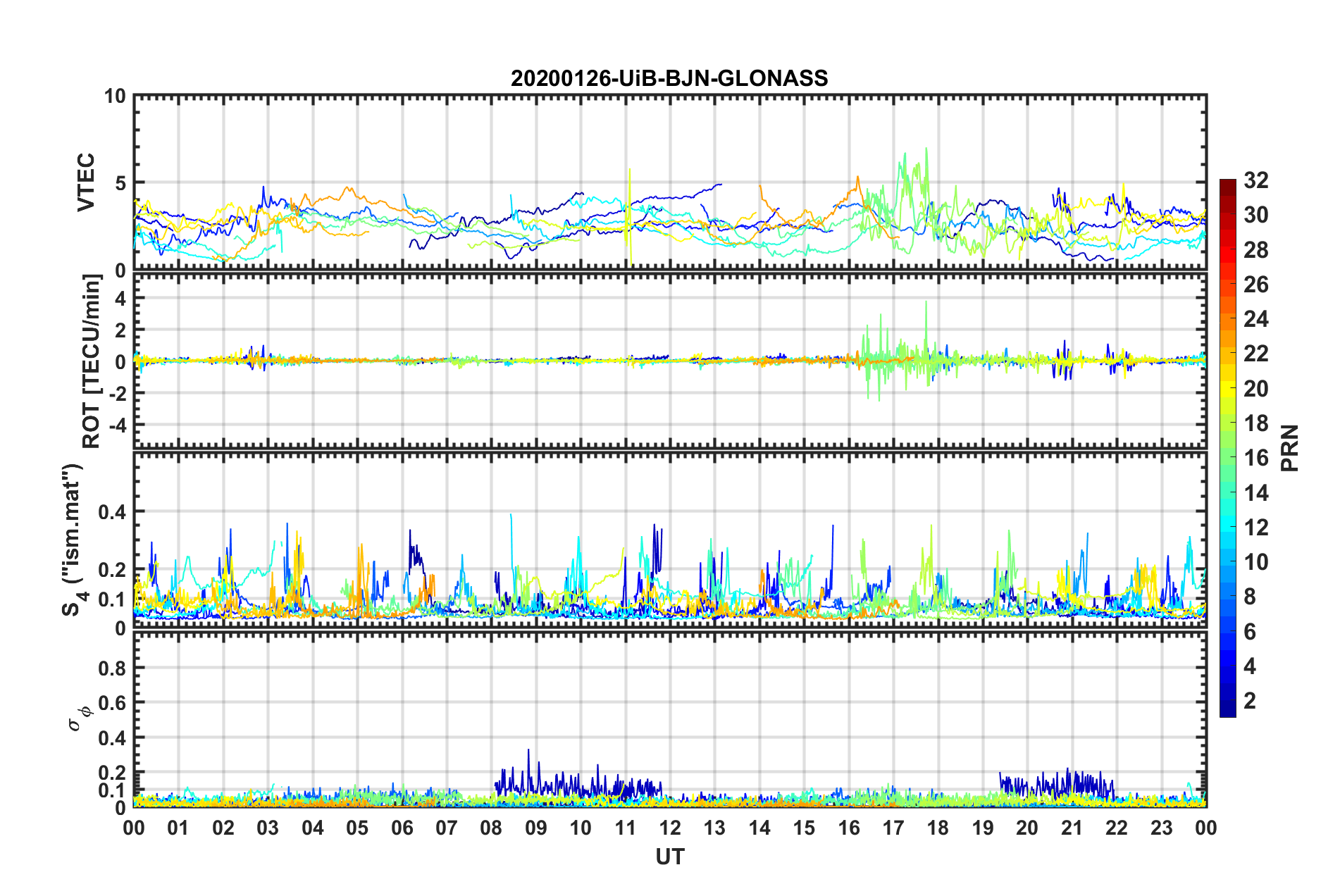Image resolution: width=1340 pixels, height=896 pixels.
Task: Click the plot title 20200126-UiB-BJN-GLONASS
Action: 669,78
